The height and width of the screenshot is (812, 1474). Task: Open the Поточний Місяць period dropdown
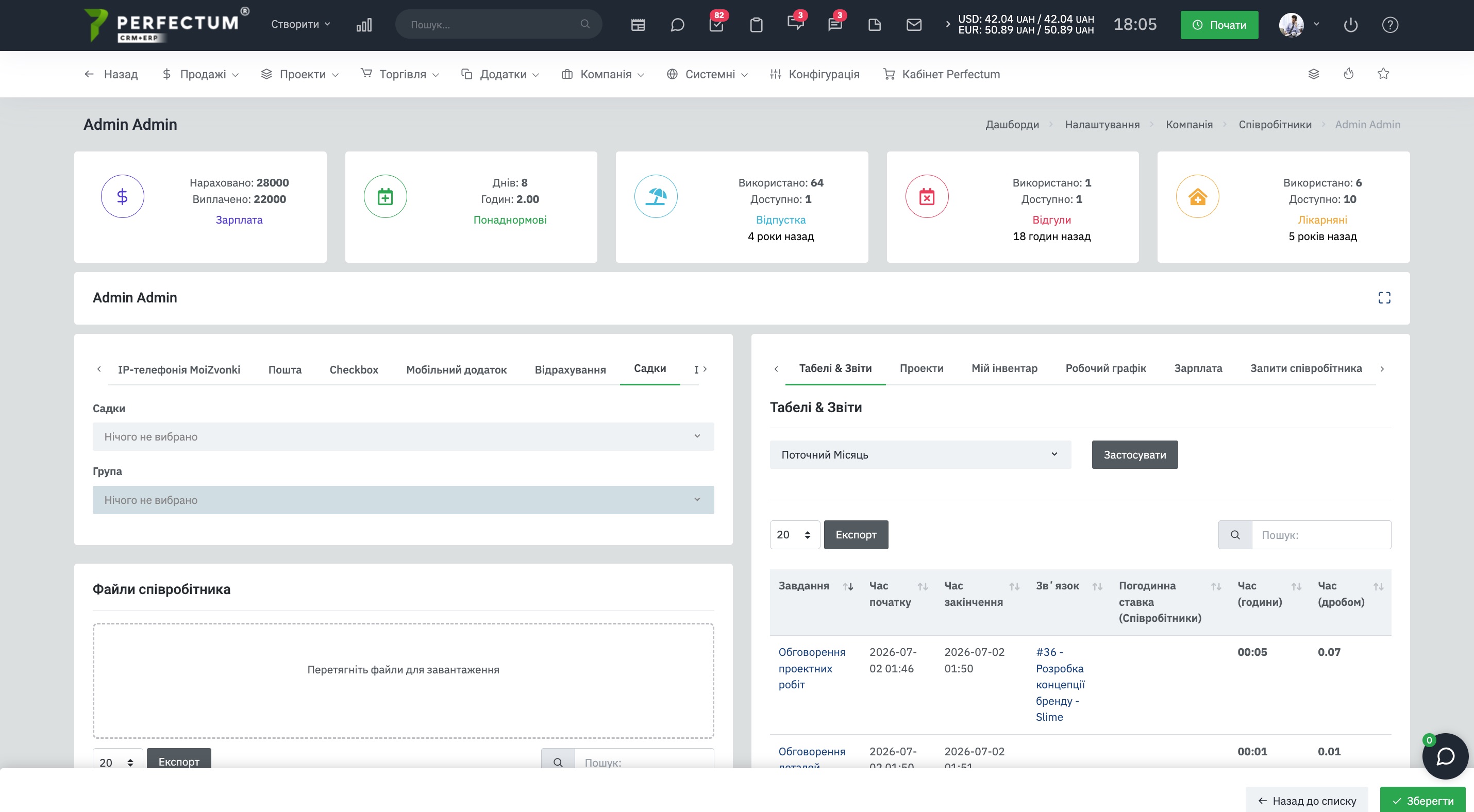[x=920, y=454]
